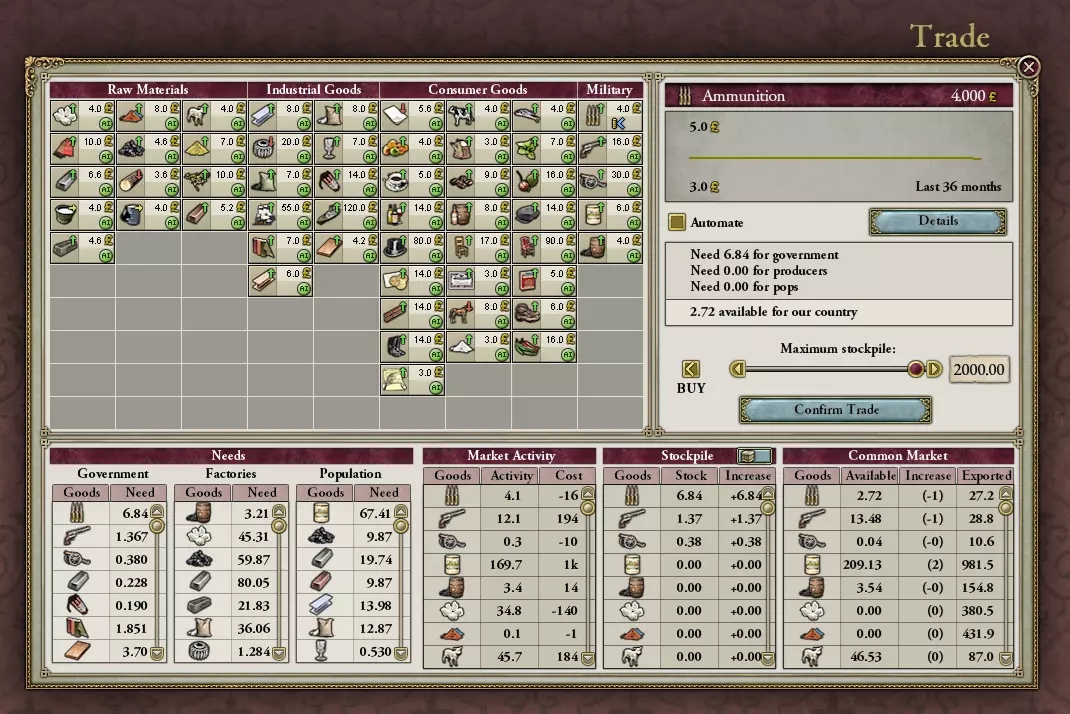1070x714 pixels.
Task: Select the small arms revolver tile priced 16.0
Action: pos(611,149)
